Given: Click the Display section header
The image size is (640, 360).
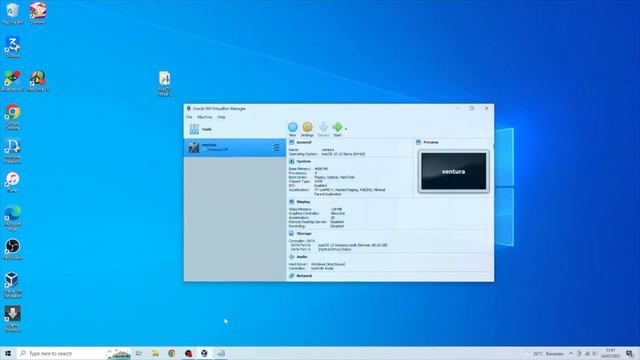Looking at the screenshot, I should pos(303,202).
